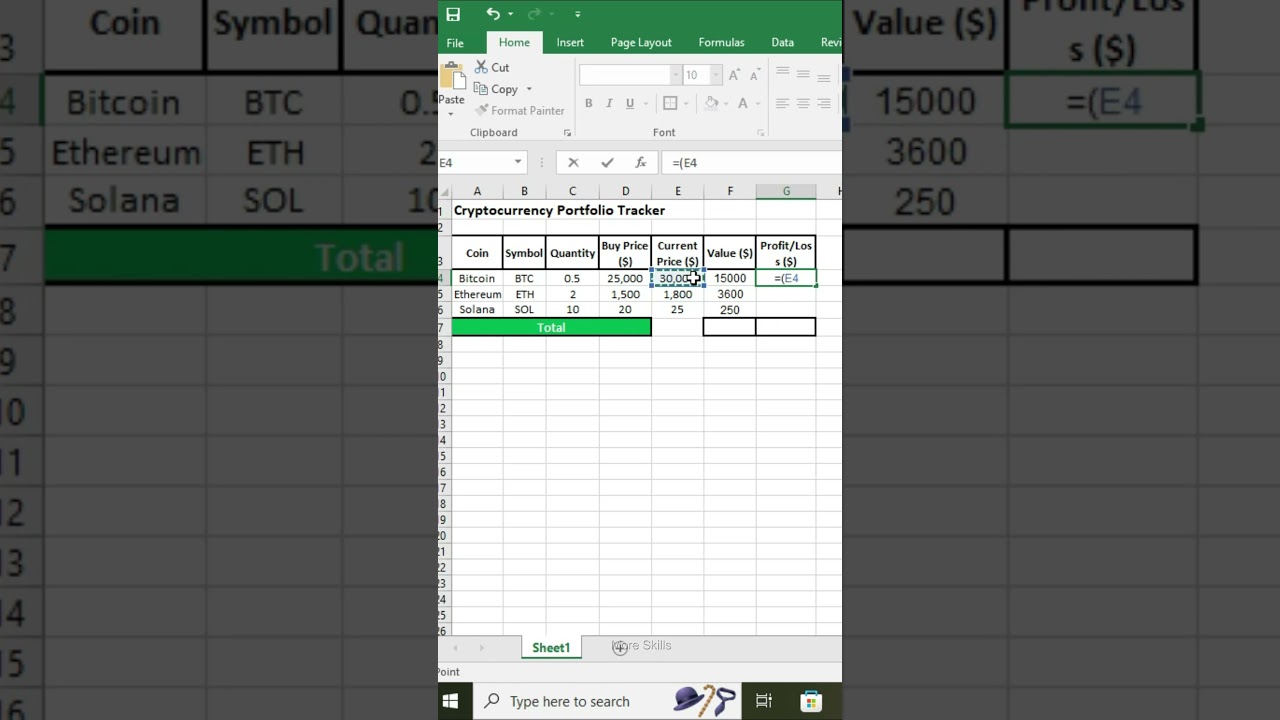Increase the font size
Screen dimensions: 1280x720
click(x=735, y=75)
